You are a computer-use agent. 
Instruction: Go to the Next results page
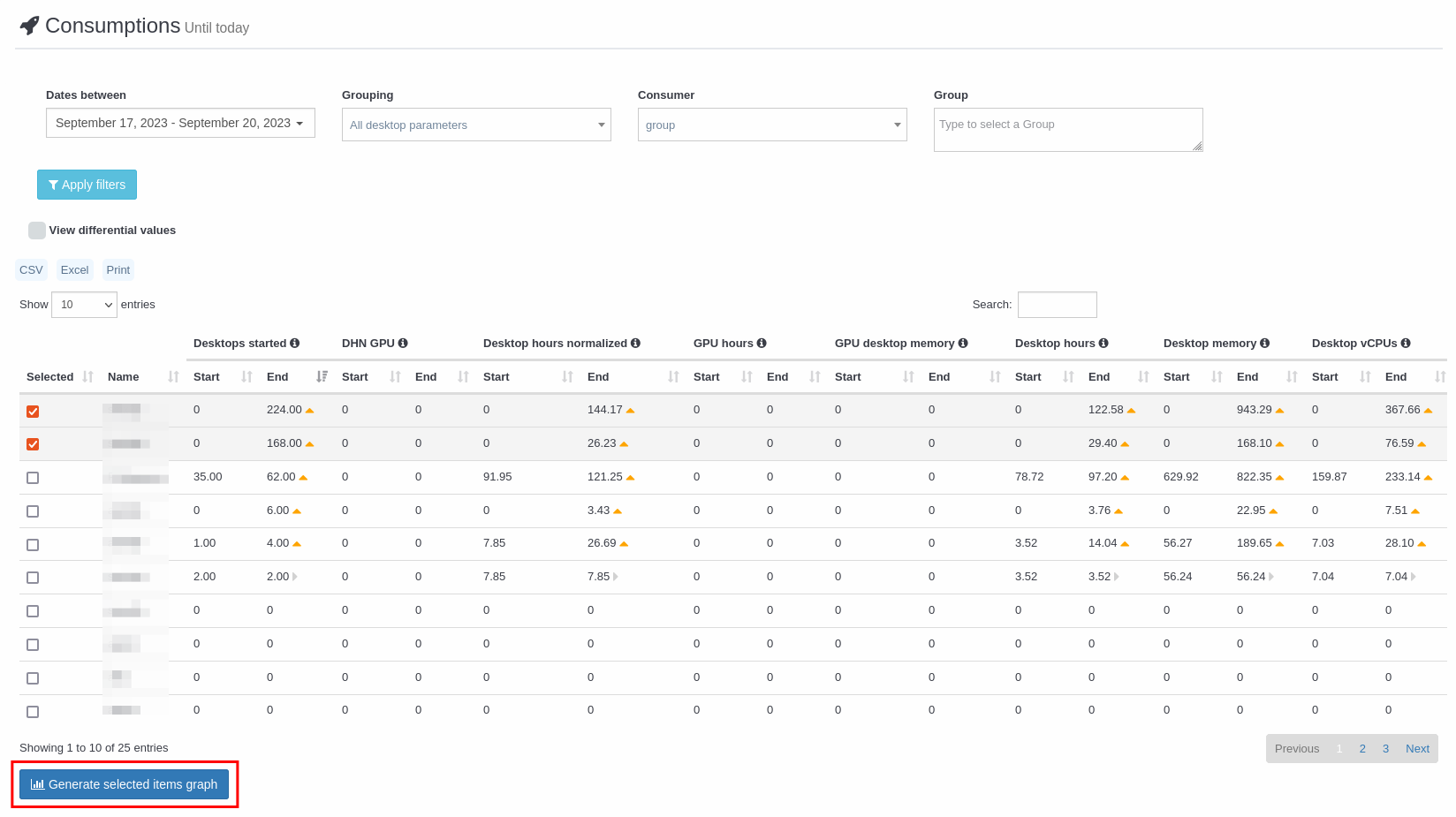1417,749
